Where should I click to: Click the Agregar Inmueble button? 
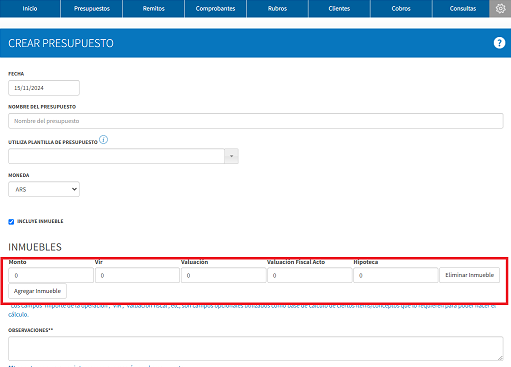37,291
